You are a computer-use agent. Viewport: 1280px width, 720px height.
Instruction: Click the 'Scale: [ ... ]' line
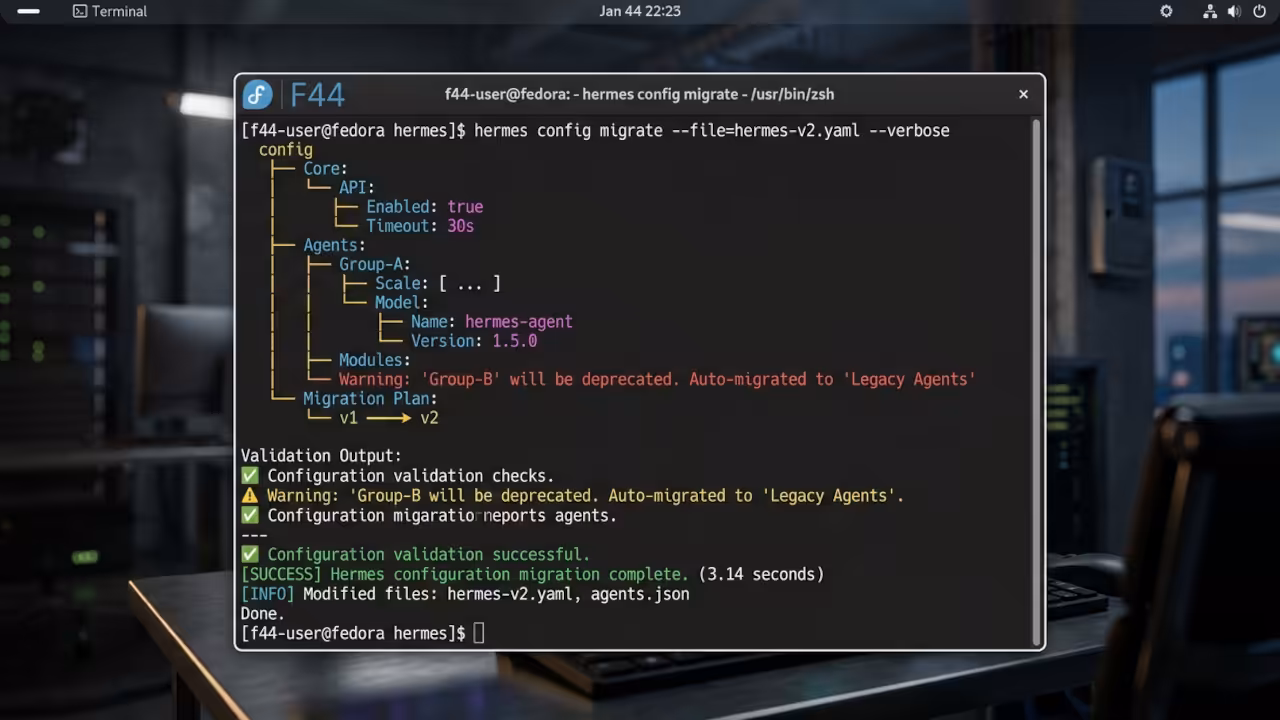[438, 284]
